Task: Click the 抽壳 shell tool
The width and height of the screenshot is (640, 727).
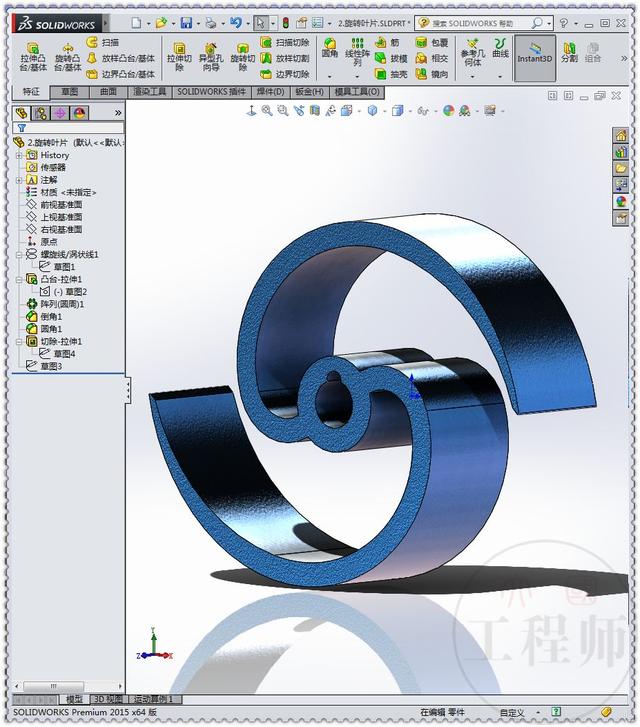Action: click(391, 74)
